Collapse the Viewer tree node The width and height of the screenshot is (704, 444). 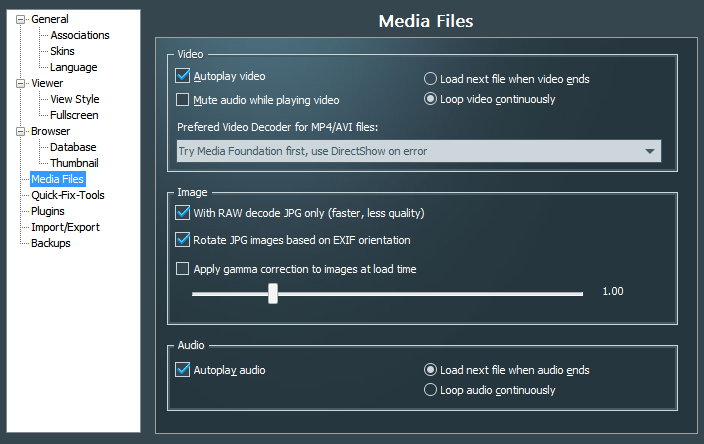tap(21, 83)
